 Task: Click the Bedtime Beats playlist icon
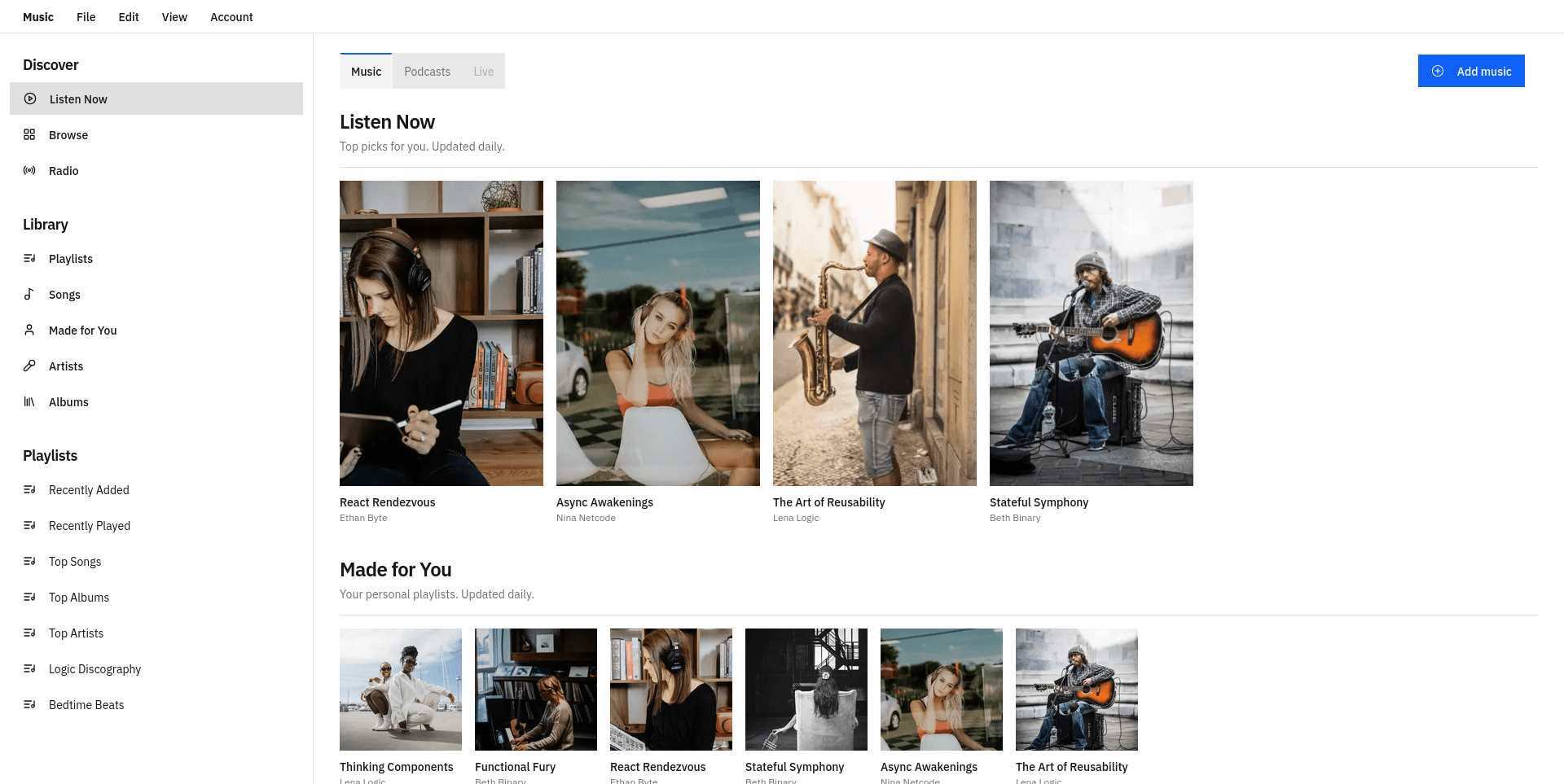(x=29, y=704)
